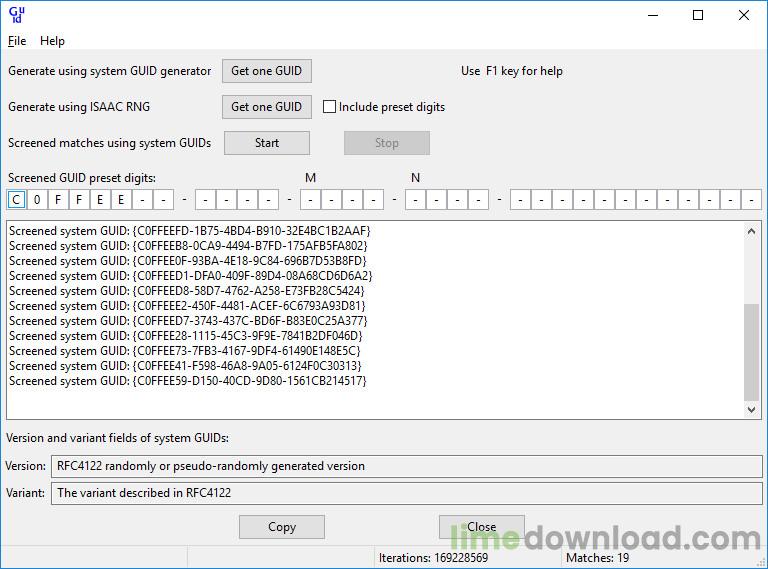Enable Include preset digits checkbox
The height and width of the screenshot is (569, 768).
click(x=329, y=107)
